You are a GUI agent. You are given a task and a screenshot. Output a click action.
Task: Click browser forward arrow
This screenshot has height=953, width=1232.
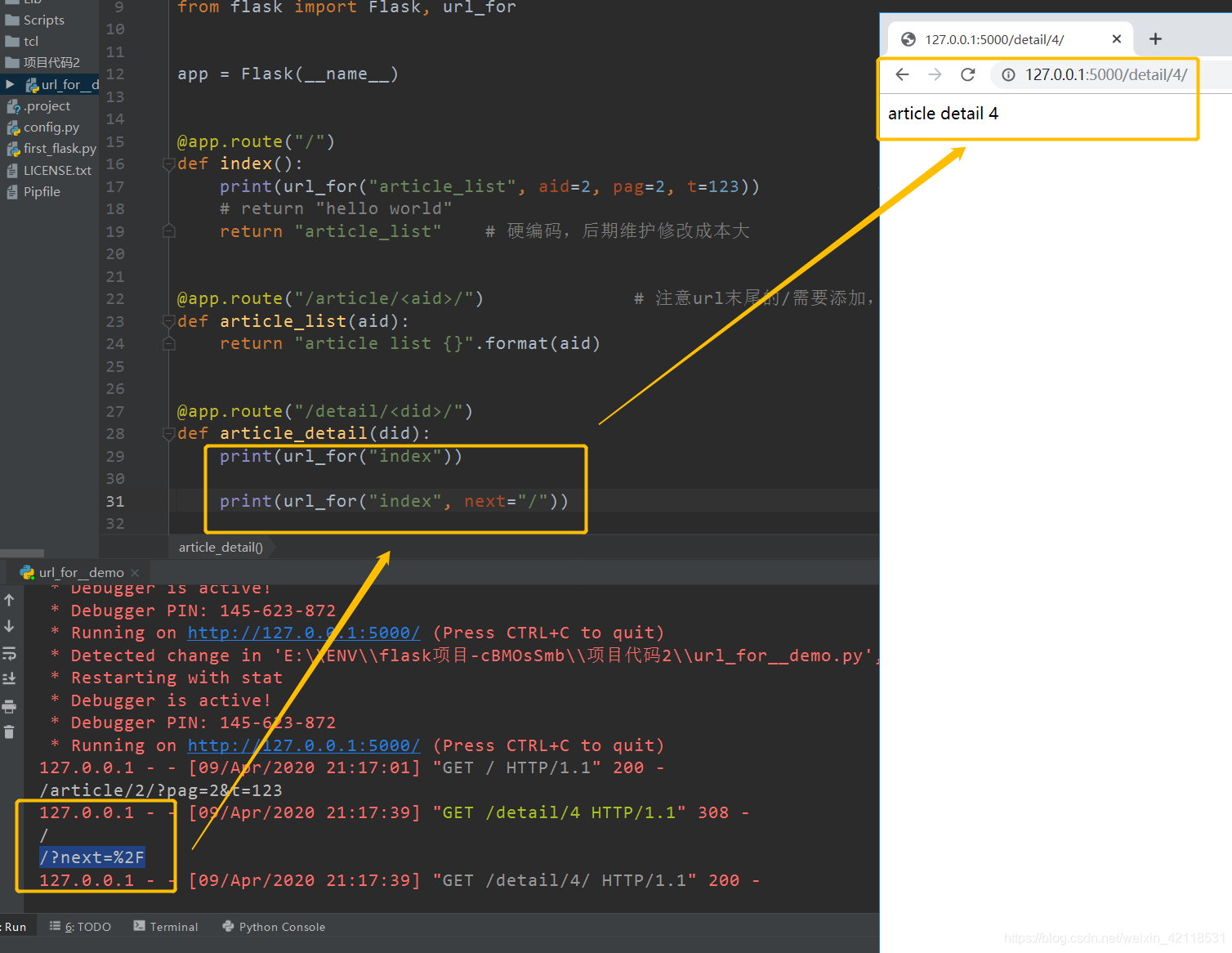click(x=935, y=74)
